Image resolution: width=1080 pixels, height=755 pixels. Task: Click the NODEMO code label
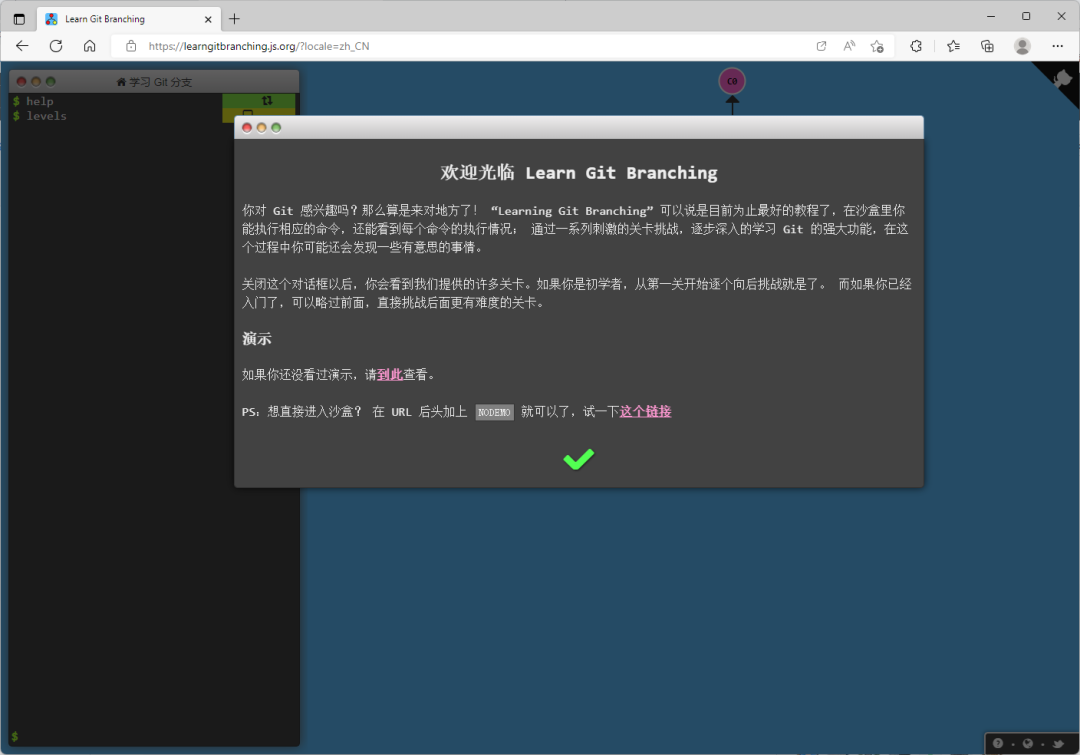pyautogui.click(x=494, y=412)
